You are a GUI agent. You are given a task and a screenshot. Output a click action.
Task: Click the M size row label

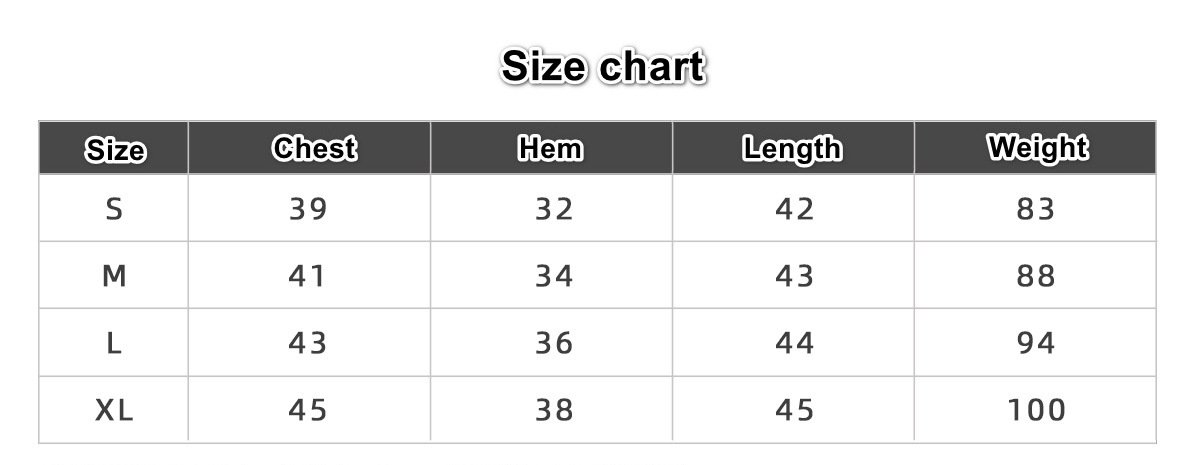(114, 276)
